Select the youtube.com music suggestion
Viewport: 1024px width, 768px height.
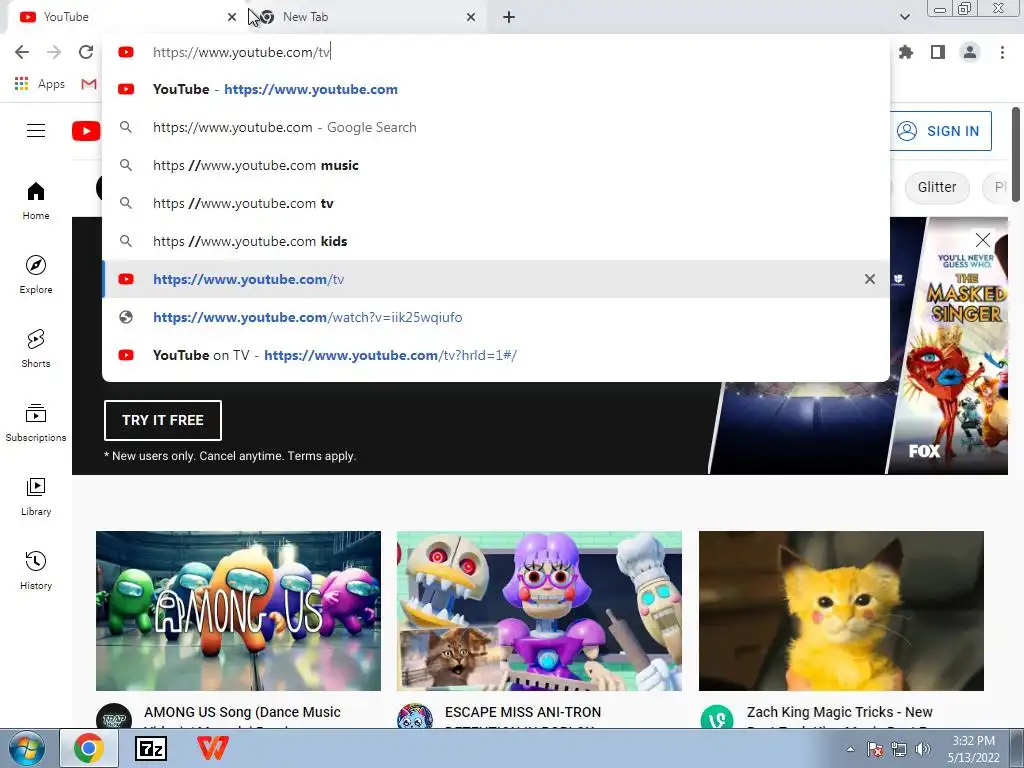click(x=496, y=165)
